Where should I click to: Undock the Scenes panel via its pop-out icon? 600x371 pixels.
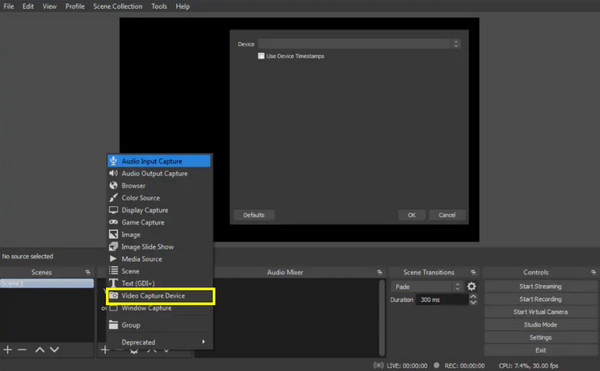coord(88,272)
